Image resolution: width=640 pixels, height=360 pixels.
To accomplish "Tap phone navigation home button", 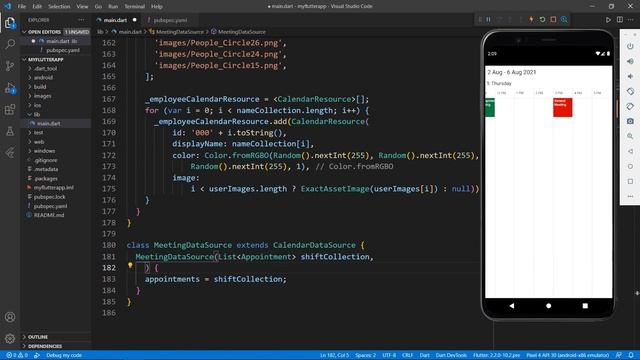I will (x=549, y=306).
